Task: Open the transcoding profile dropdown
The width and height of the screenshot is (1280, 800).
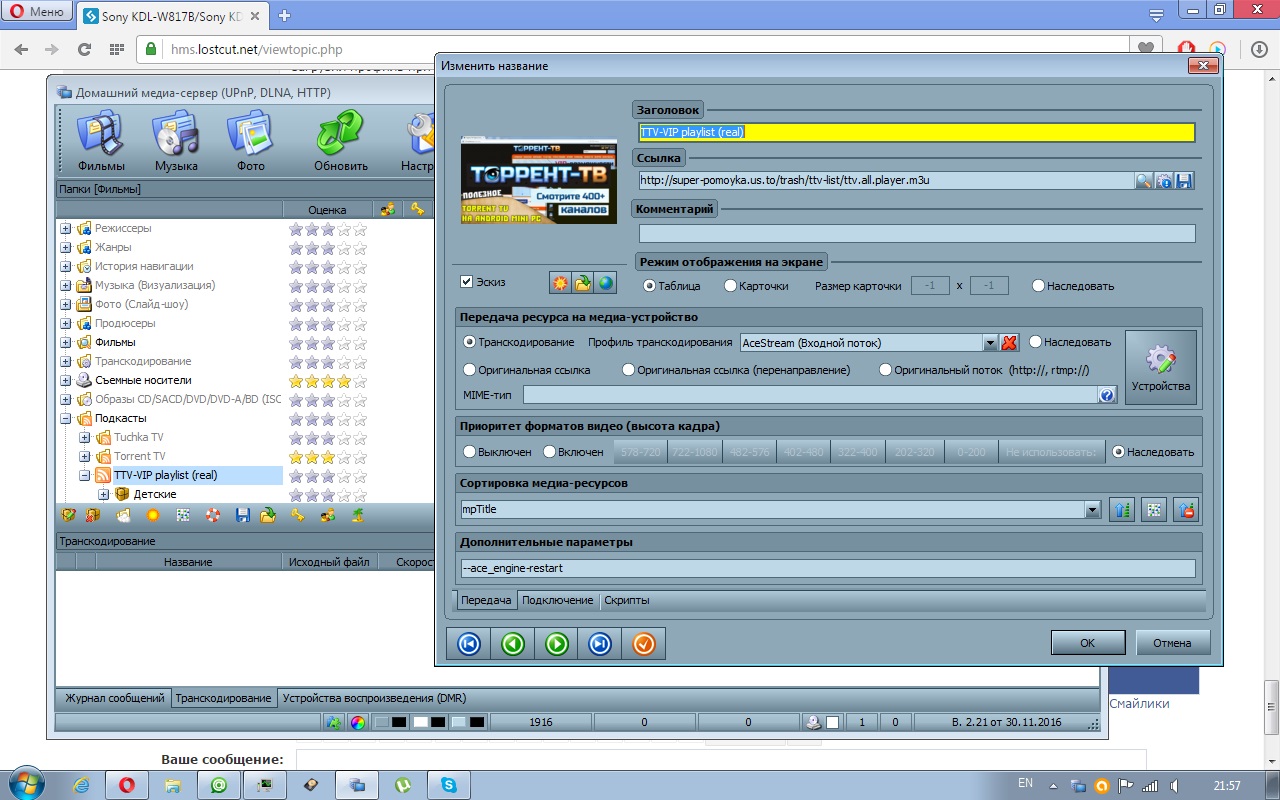Action: (x=990, y=343)
